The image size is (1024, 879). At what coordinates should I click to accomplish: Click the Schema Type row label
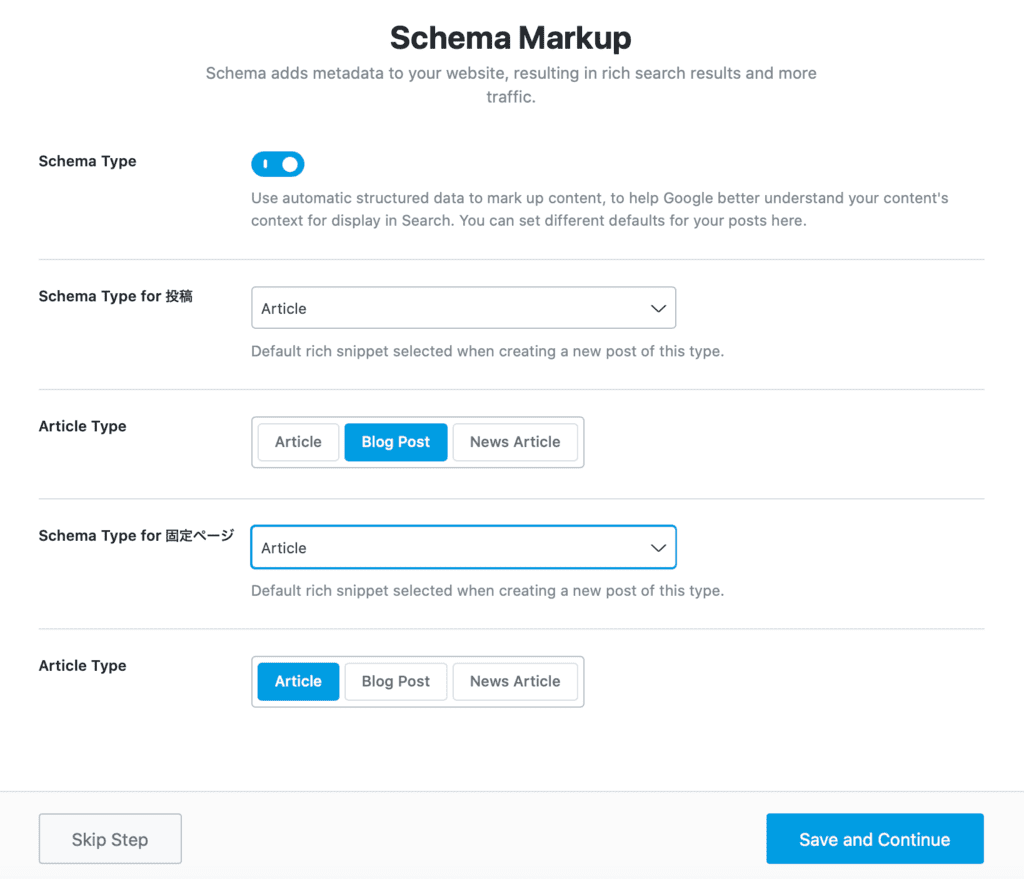pos(87,161)
